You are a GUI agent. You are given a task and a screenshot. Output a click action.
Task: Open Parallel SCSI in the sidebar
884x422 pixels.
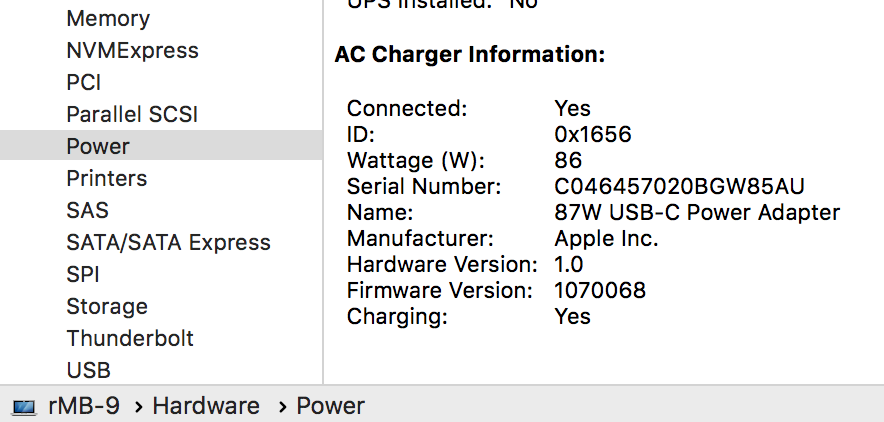click(x=132, y=115)
